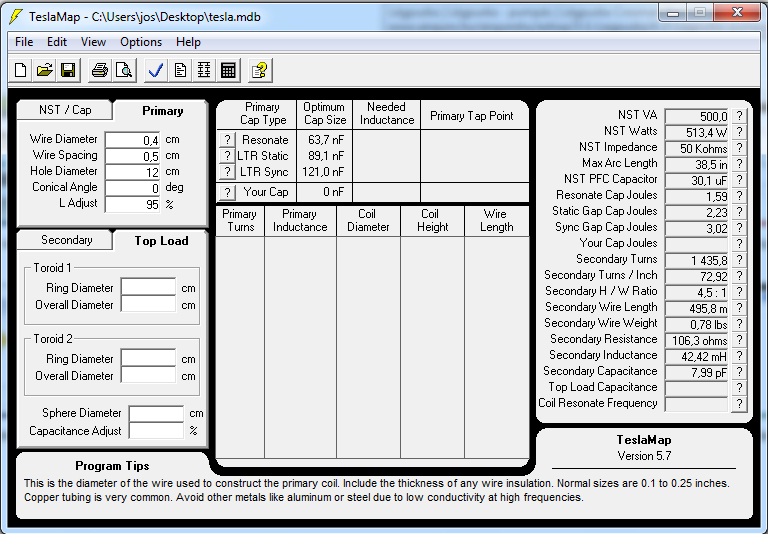Click the New file toolbar icon
This screenshot has width=768, height=550.
21,71
